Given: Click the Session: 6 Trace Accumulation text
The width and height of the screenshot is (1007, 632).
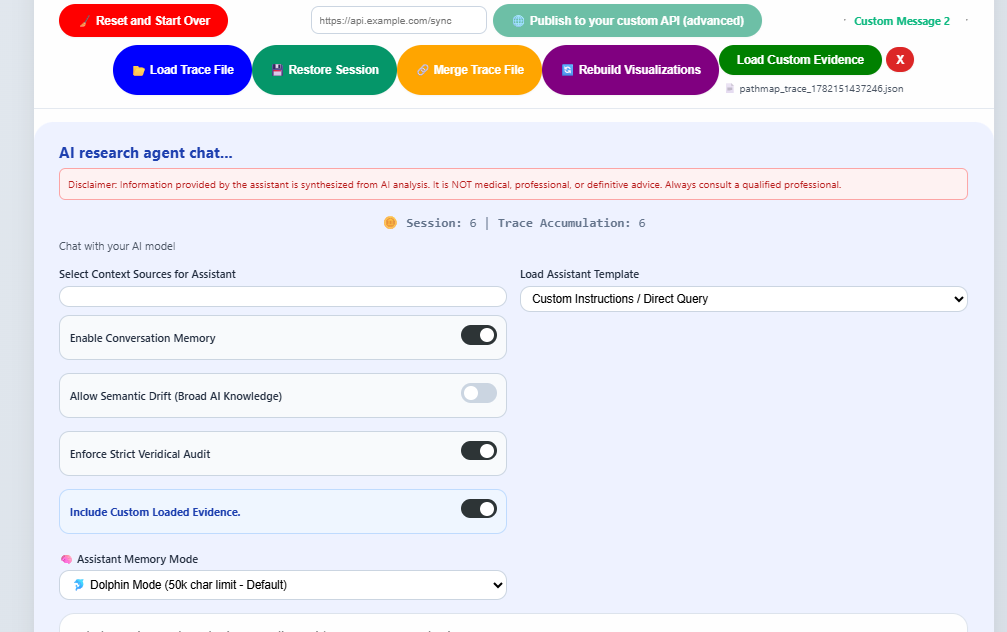Looking at the screenshot, I should pos(525,223).
